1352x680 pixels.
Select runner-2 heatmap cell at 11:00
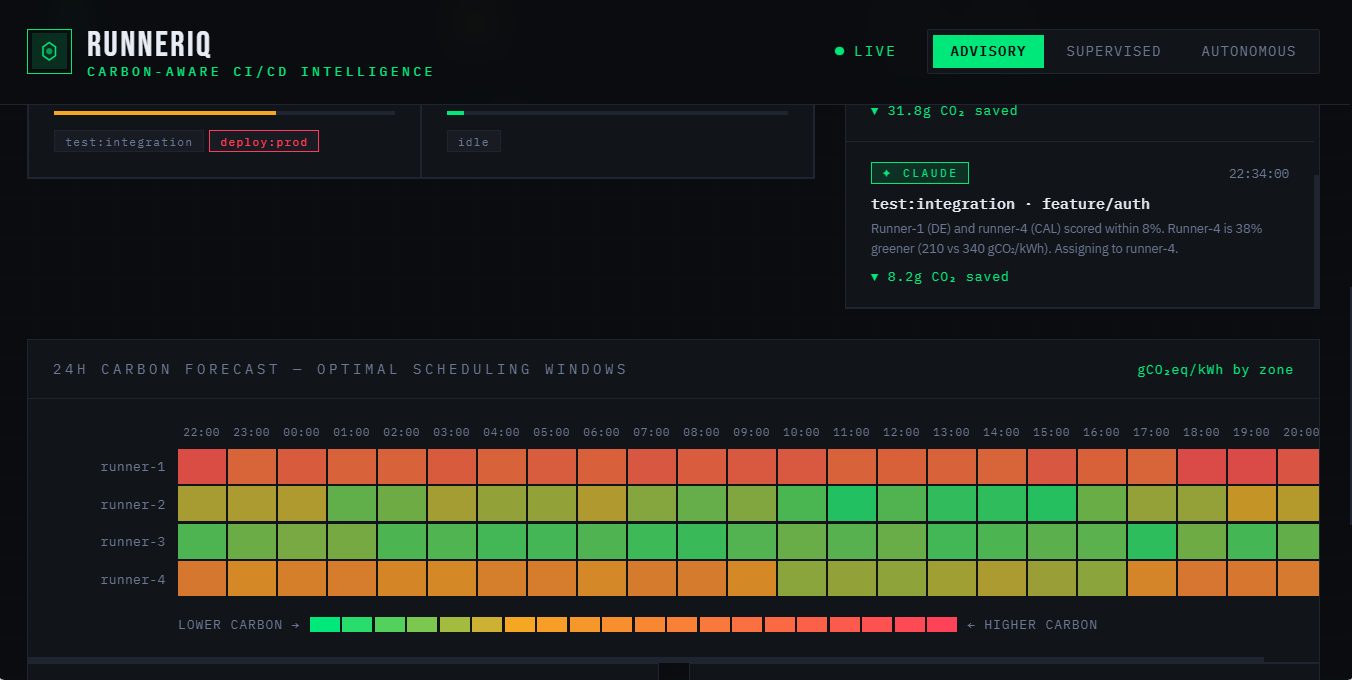click(852, 504)
